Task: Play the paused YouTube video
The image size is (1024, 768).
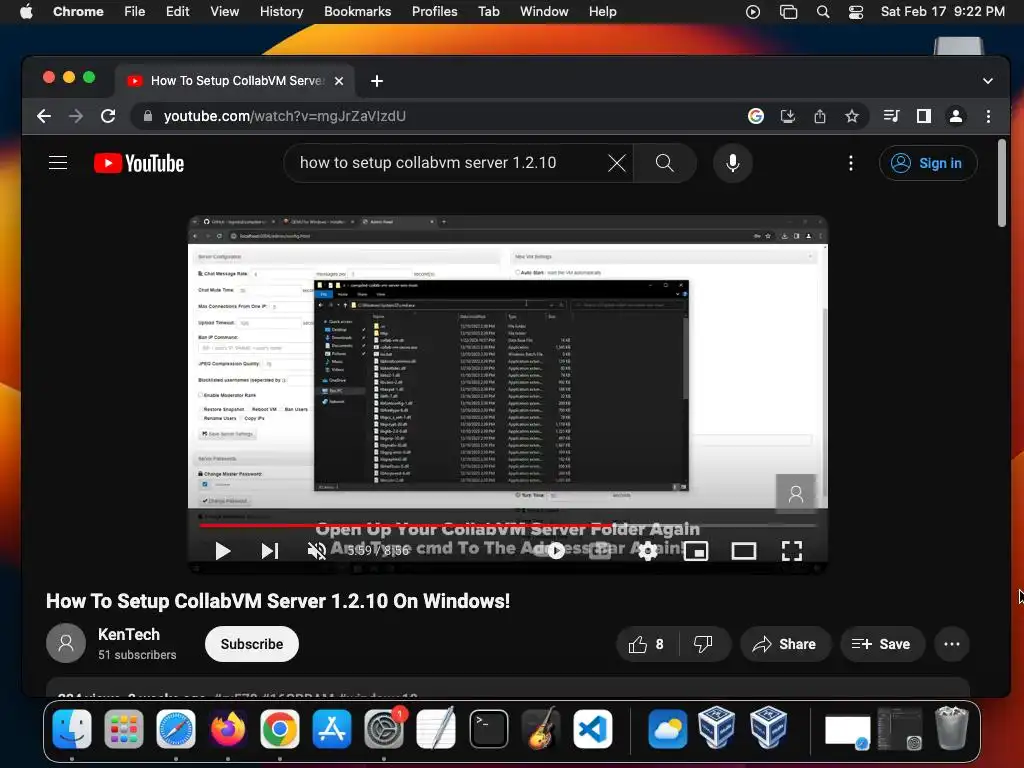Action: [x=223, y=551]
